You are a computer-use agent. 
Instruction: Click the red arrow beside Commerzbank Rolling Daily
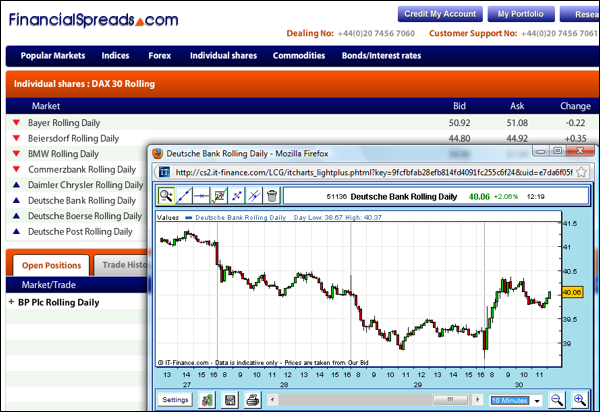tap(16, 169)
